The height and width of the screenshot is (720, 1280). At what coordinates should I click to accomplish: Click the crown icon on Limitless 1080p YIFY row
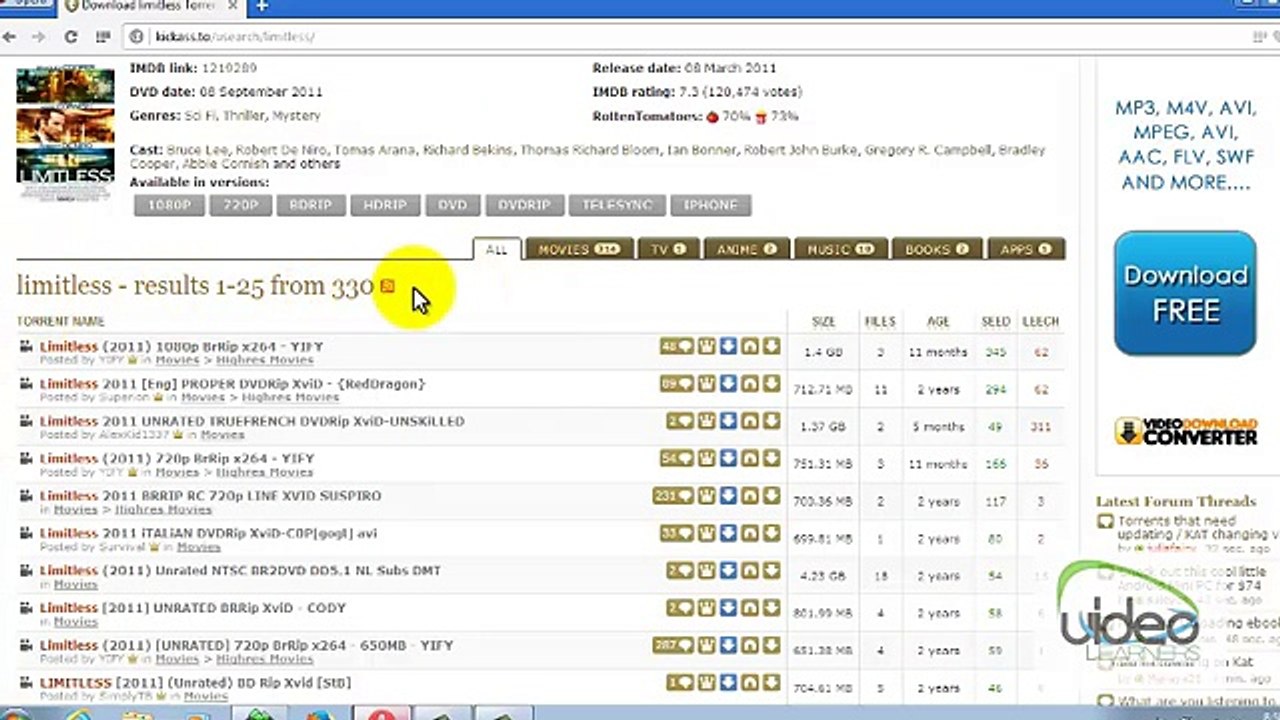(707, 347)
